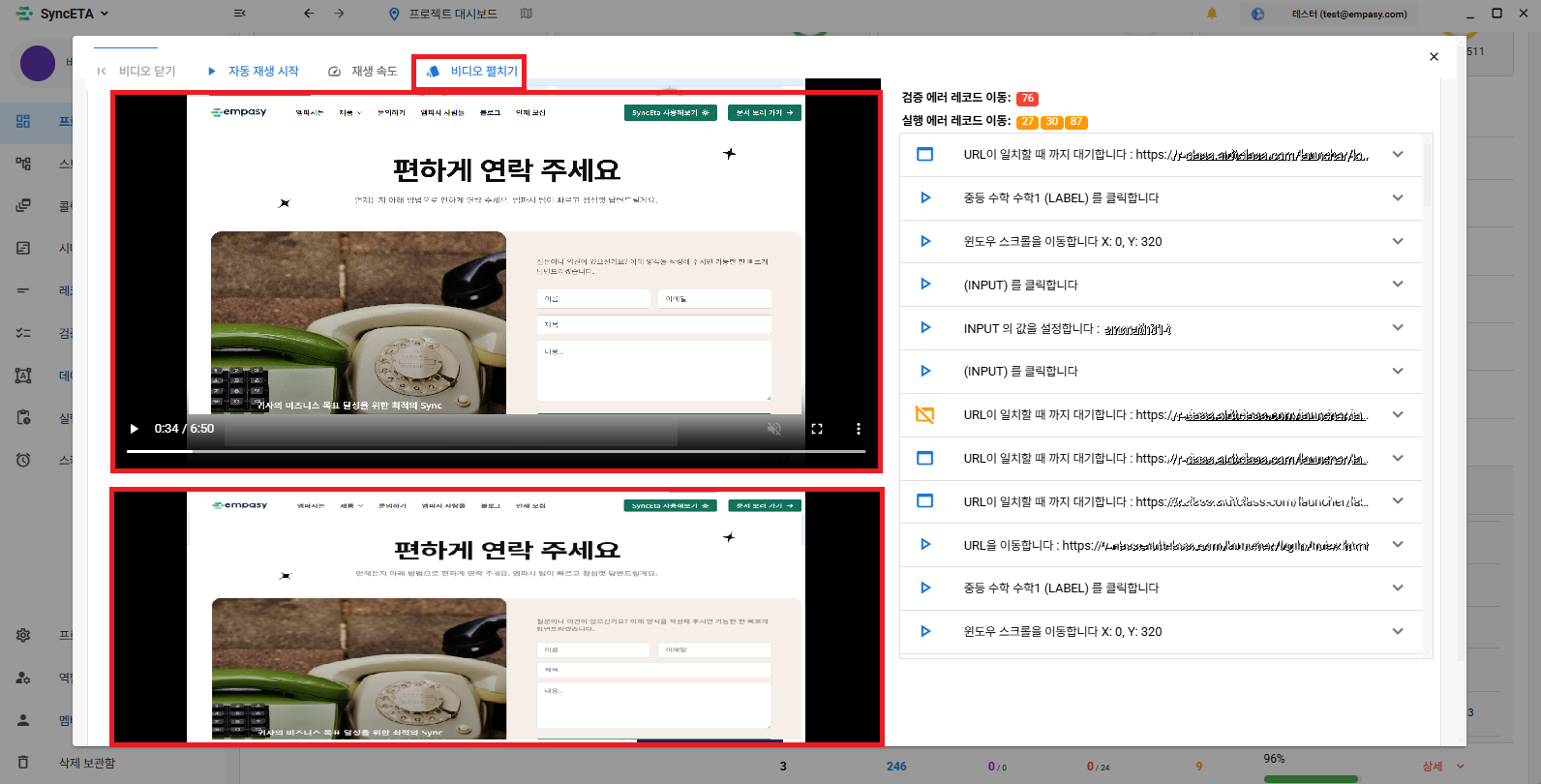Enter fullscreen on first video

click(817, 429)
